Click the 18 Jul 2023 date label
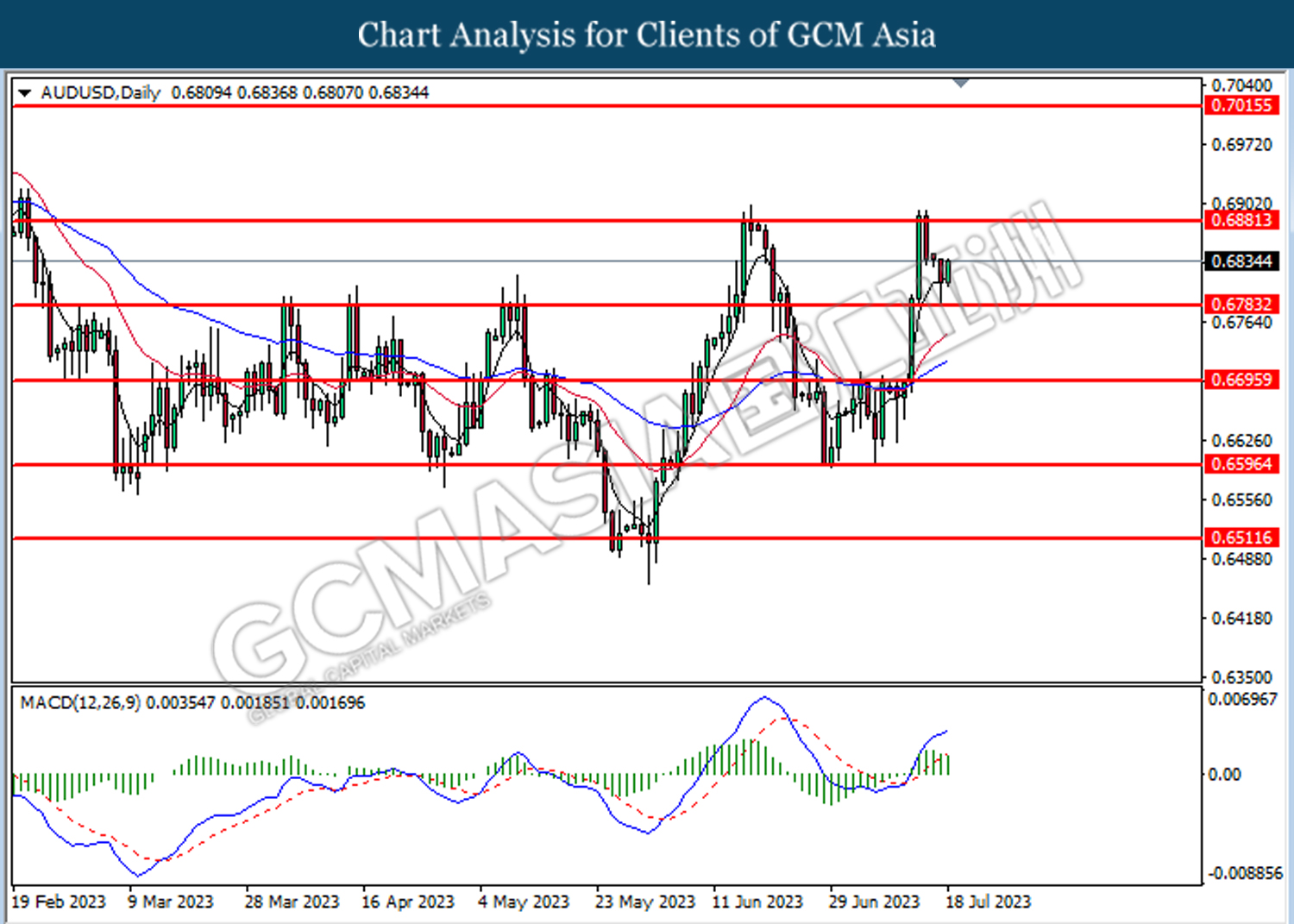Image resolution: width=1294 pixels, height=924 pixels. [x=988, y=902]
